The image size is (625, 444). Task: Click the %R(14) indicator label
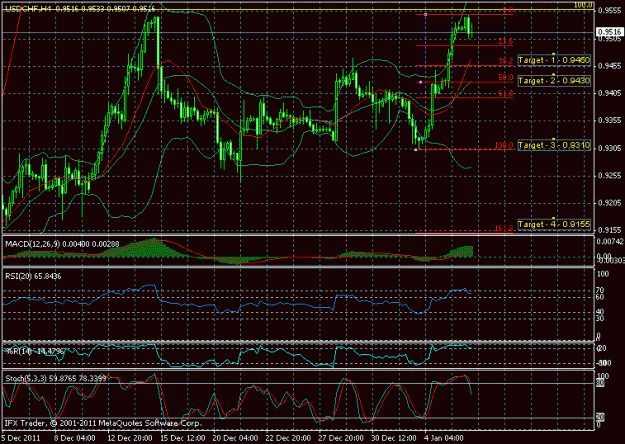pyautogui.click(x=33, y=352)
